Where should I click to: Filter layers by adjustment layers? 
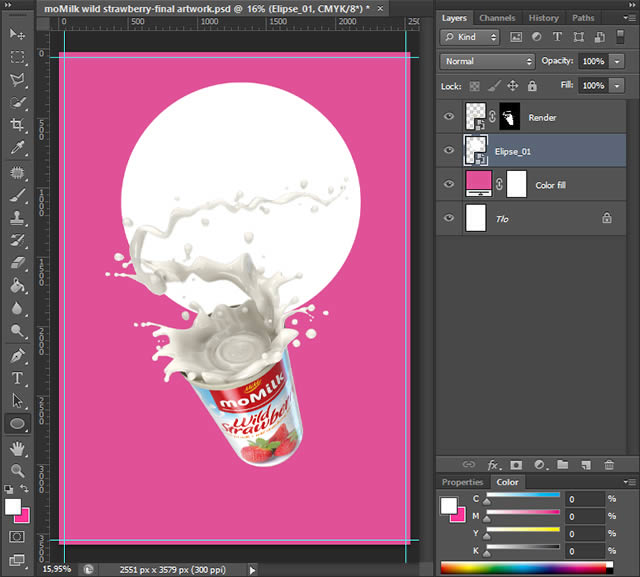536,37
